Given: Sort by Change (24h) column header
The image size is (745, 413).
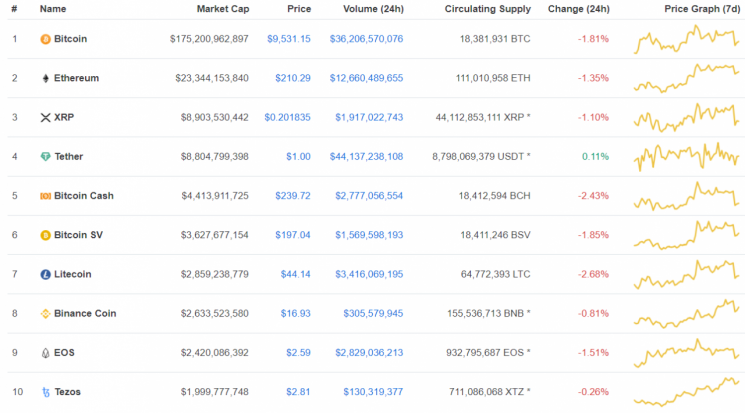Looking at the screenshot, I should coord(579,9).
